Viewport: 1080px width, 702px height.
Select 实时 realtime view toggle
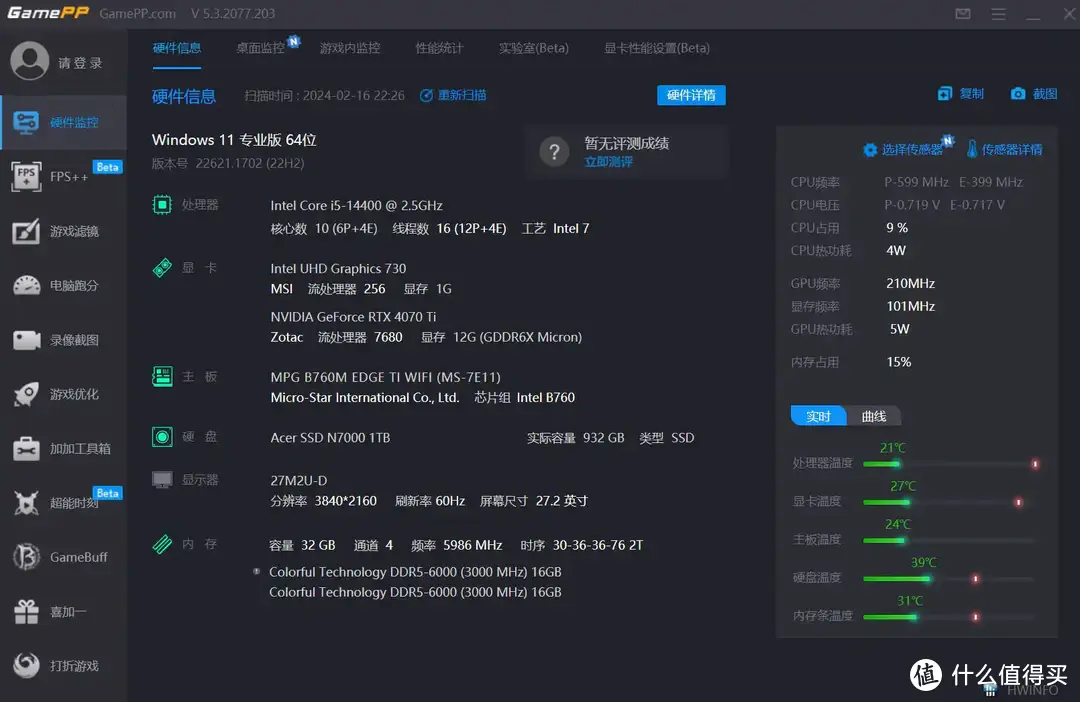click(818, 416)
